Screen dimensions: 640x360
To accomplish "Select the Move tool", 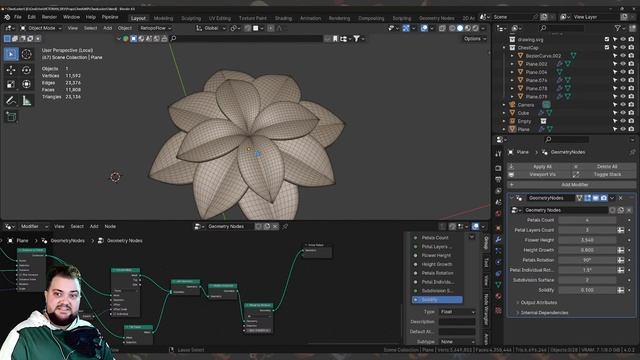I will (11, 70).
